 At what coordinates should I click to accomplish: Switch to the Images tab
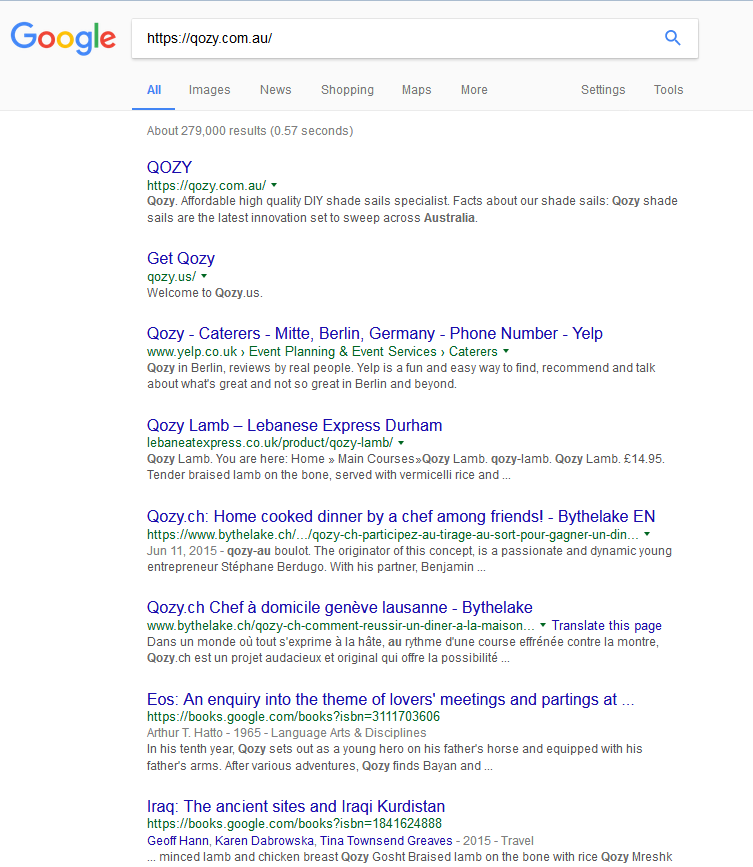(209, 90)
